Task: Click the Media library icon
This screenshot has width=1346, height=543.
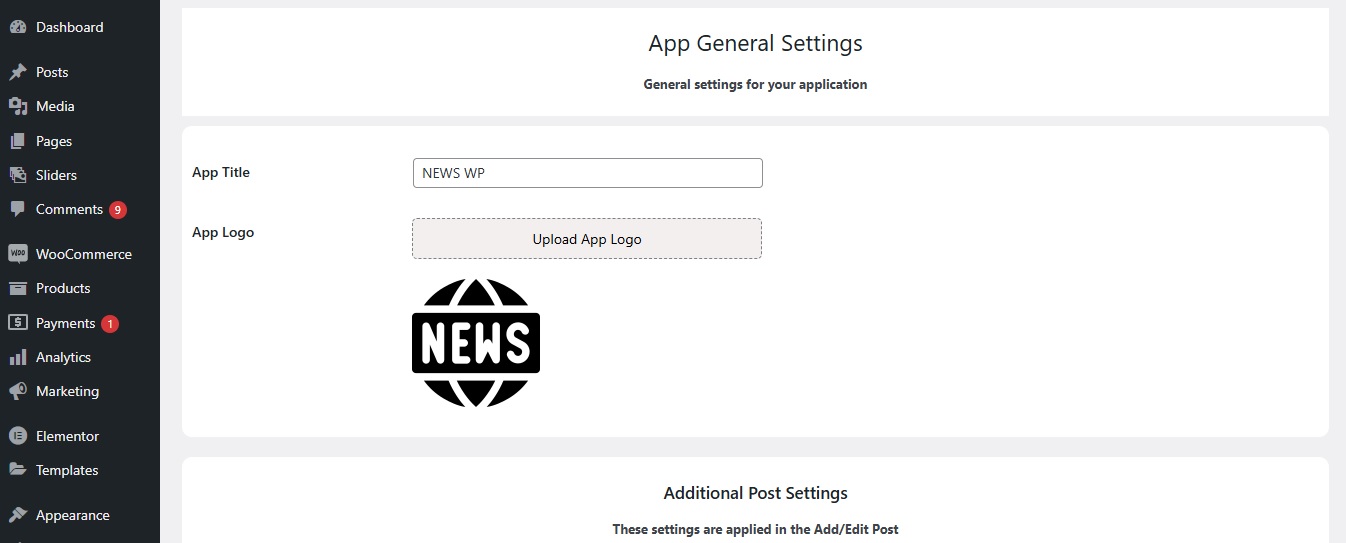Action: (17, 106)
